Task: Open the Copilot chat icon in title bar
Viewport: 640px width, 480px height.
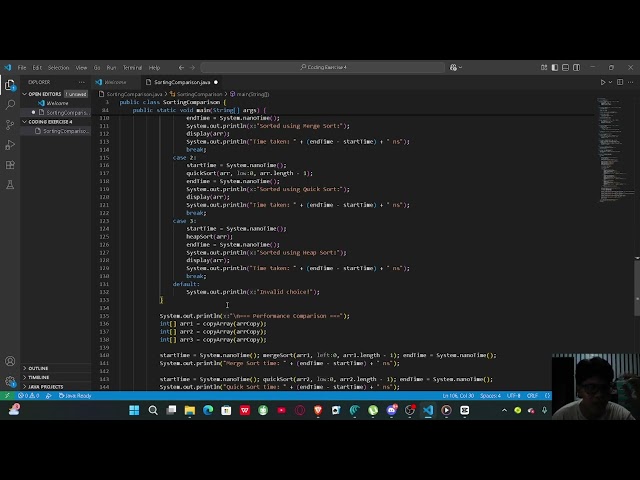Action: [x=453, y=67]
